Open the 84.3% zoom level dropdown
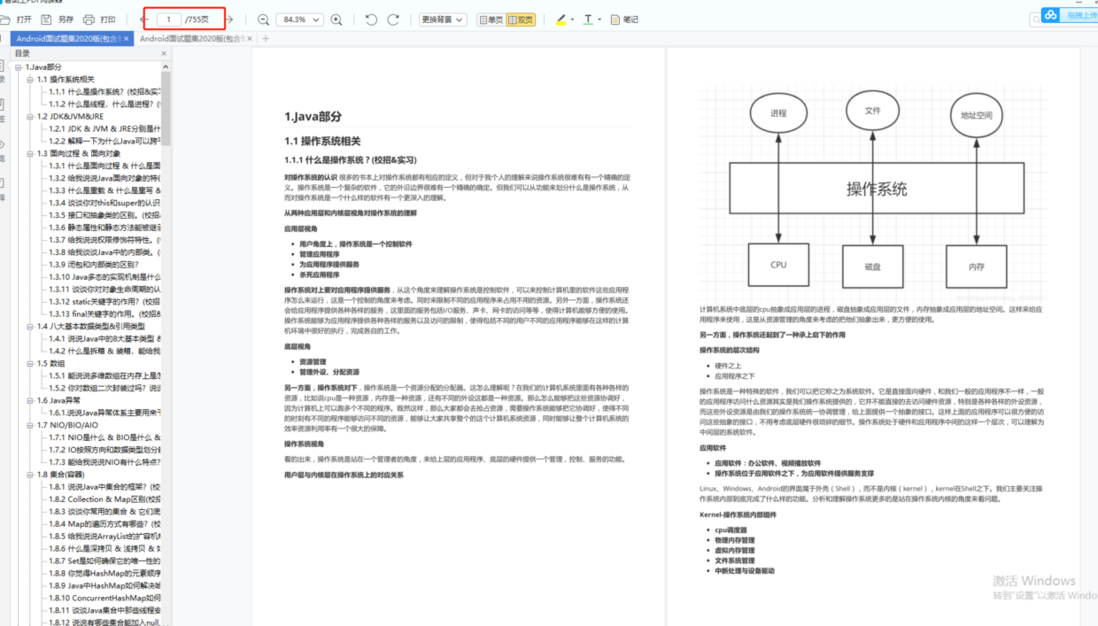This screenshot has height=626, width=1098. pos(300,20)
